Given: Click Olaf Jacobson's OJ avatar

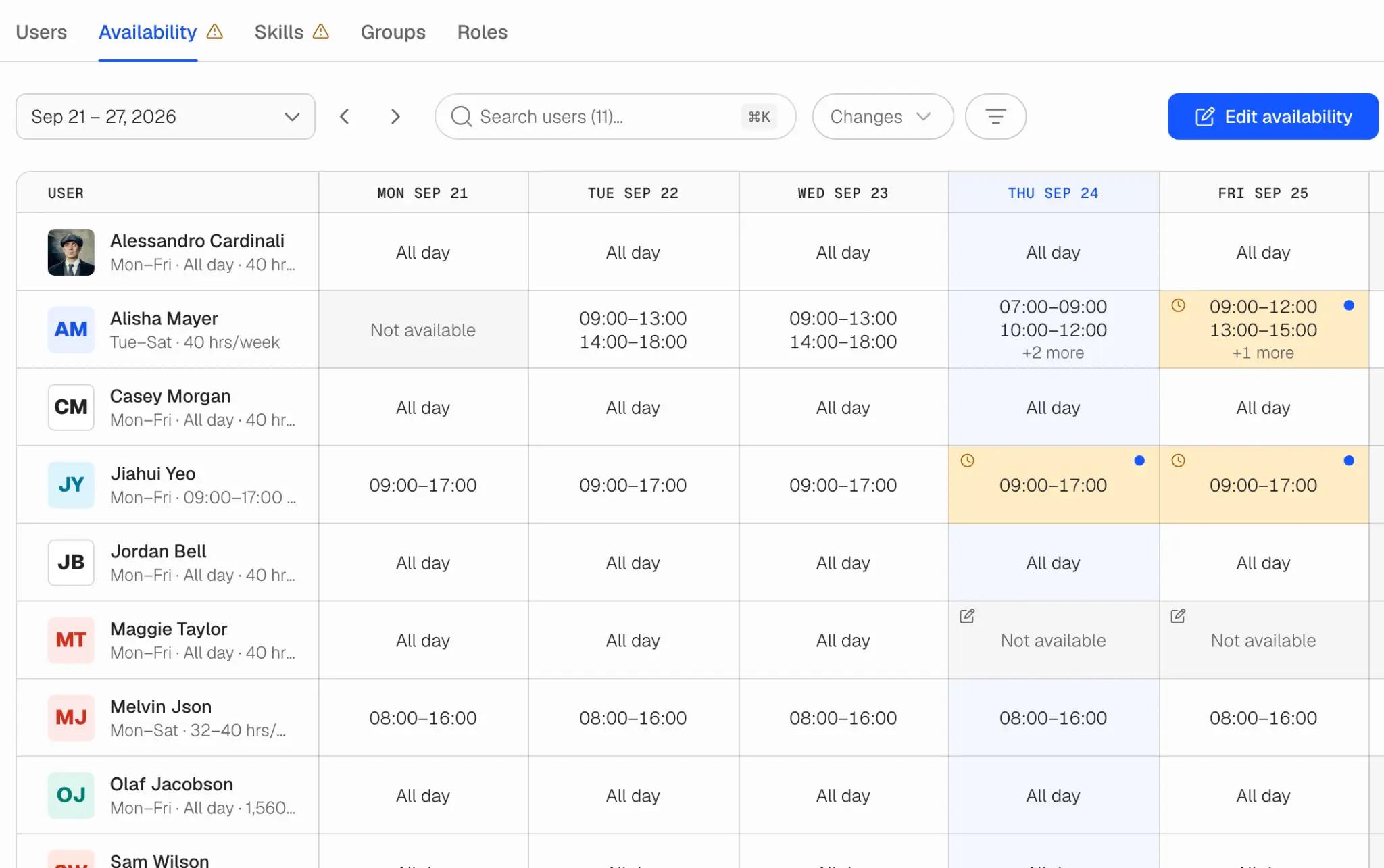Looking at the screenshot, I should tap(71, 796).
